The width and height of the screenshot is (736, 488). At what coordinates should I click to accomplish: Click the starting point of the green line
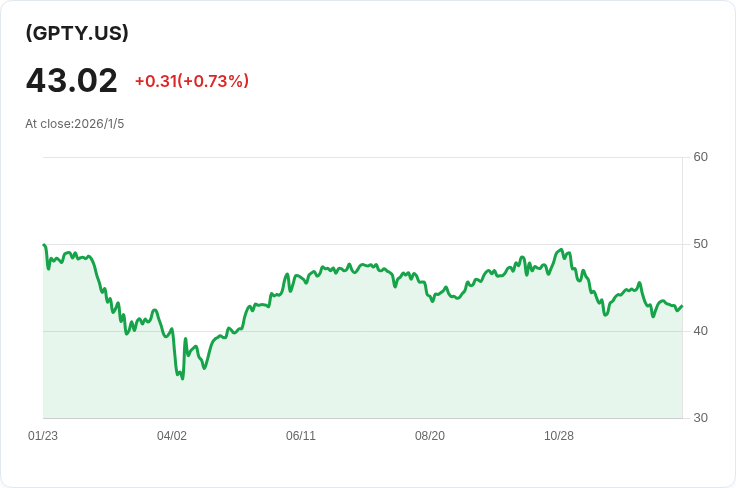point(44,245)
